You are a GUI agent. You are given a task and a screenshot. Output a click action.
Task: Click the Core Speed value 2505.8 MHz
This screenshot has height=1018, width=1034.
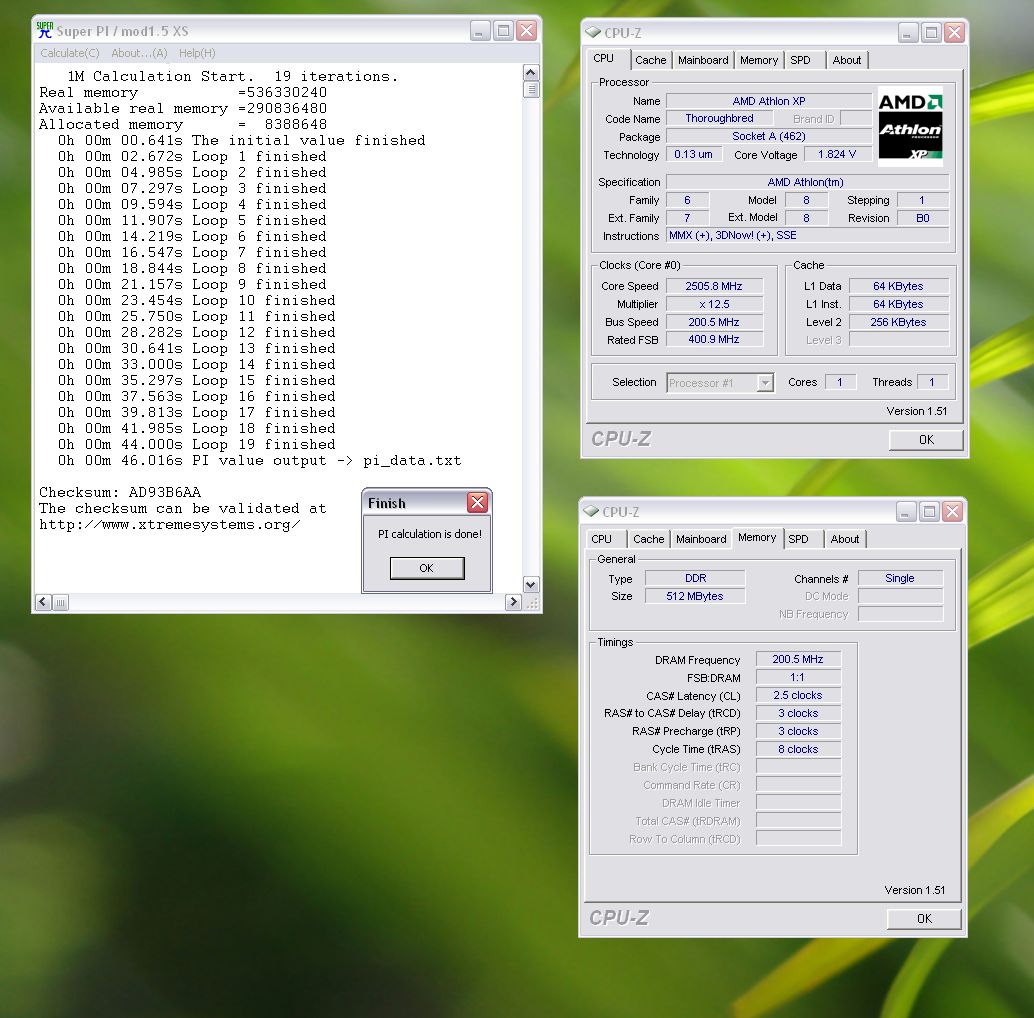tap(714, 286)
